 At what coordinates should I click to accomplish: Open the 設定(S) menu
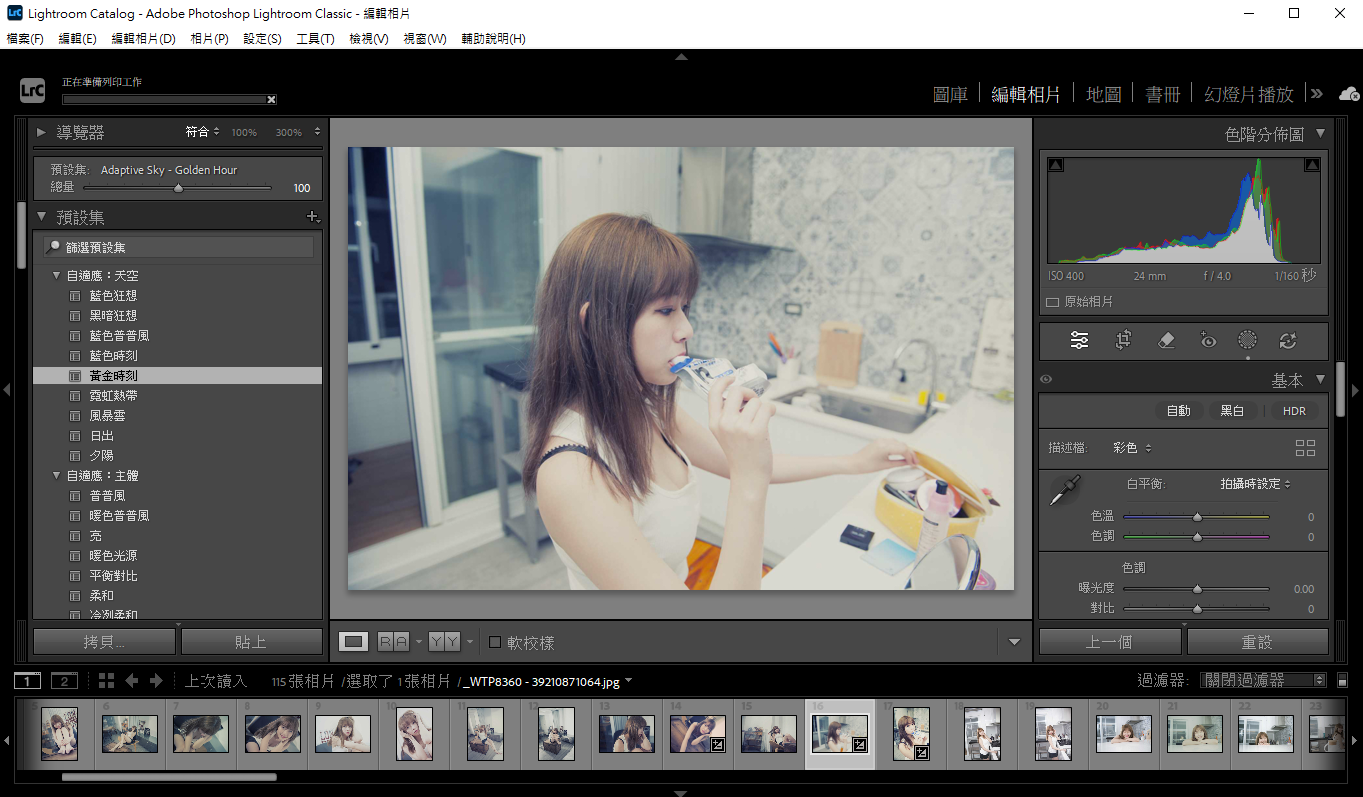pos(262,39)
